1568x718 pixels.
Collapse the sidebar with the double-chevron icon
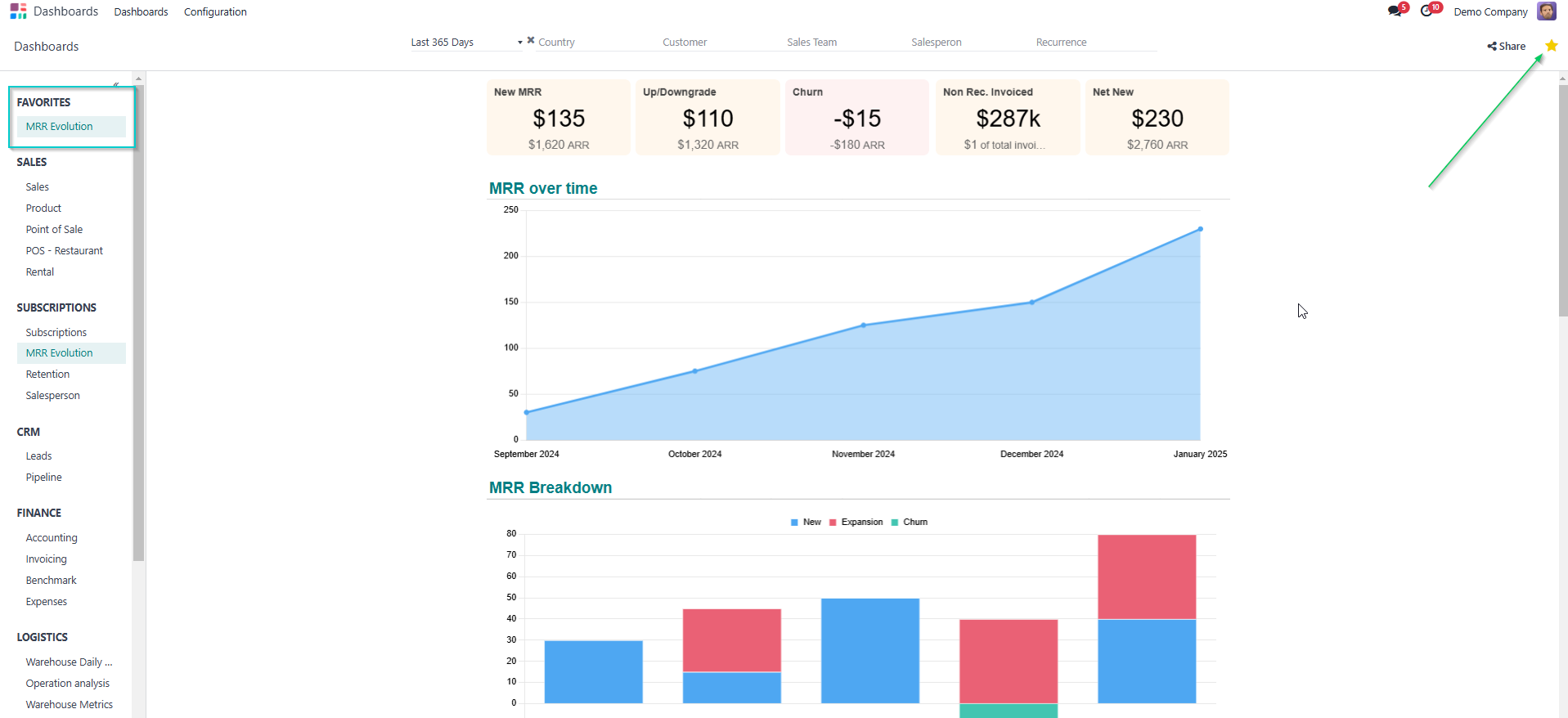(x=116, y=84)
